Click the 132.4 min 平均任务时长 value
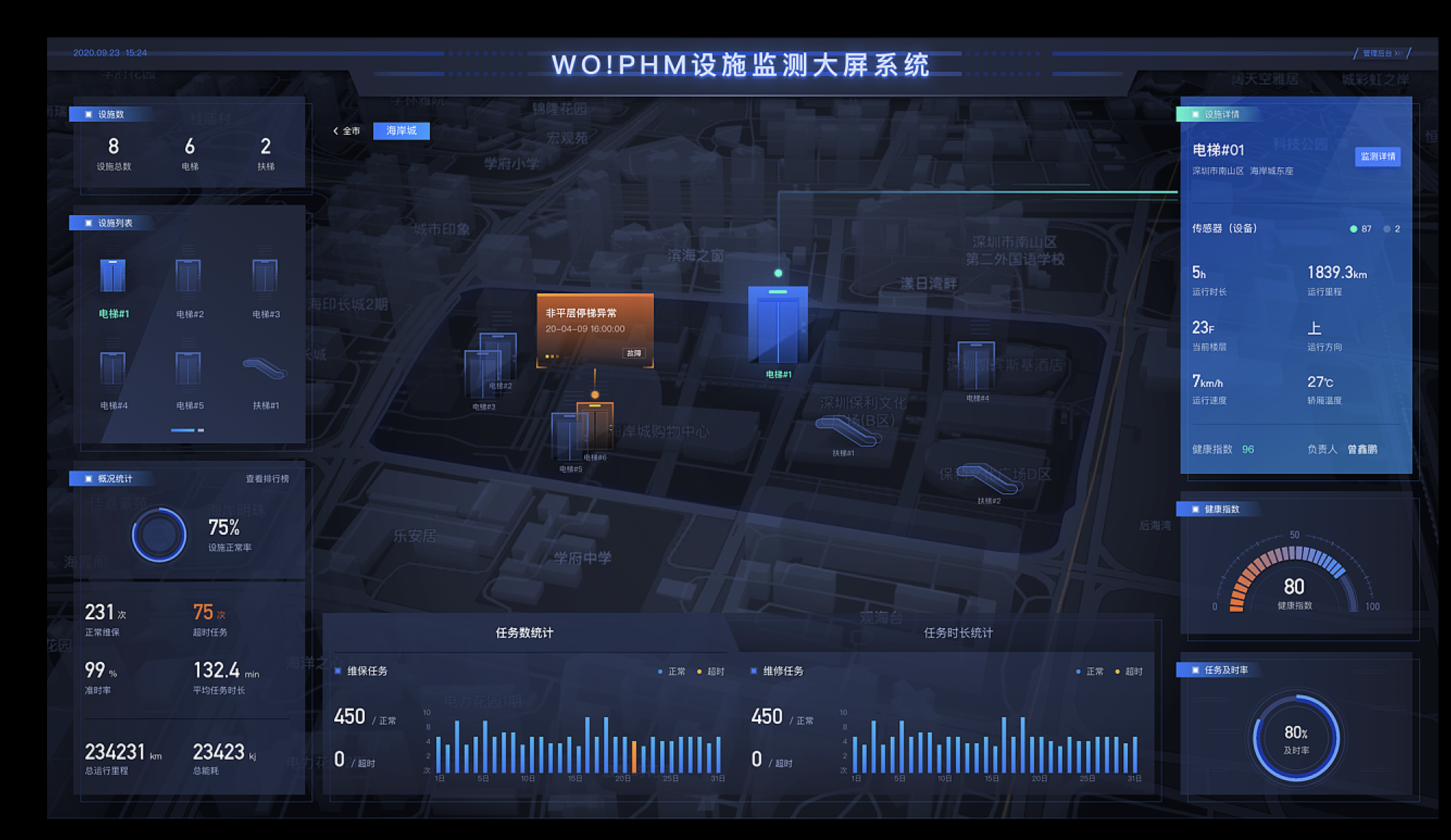Image resolution: width=1451 pixels, height=840 pixels. point(226,669)
